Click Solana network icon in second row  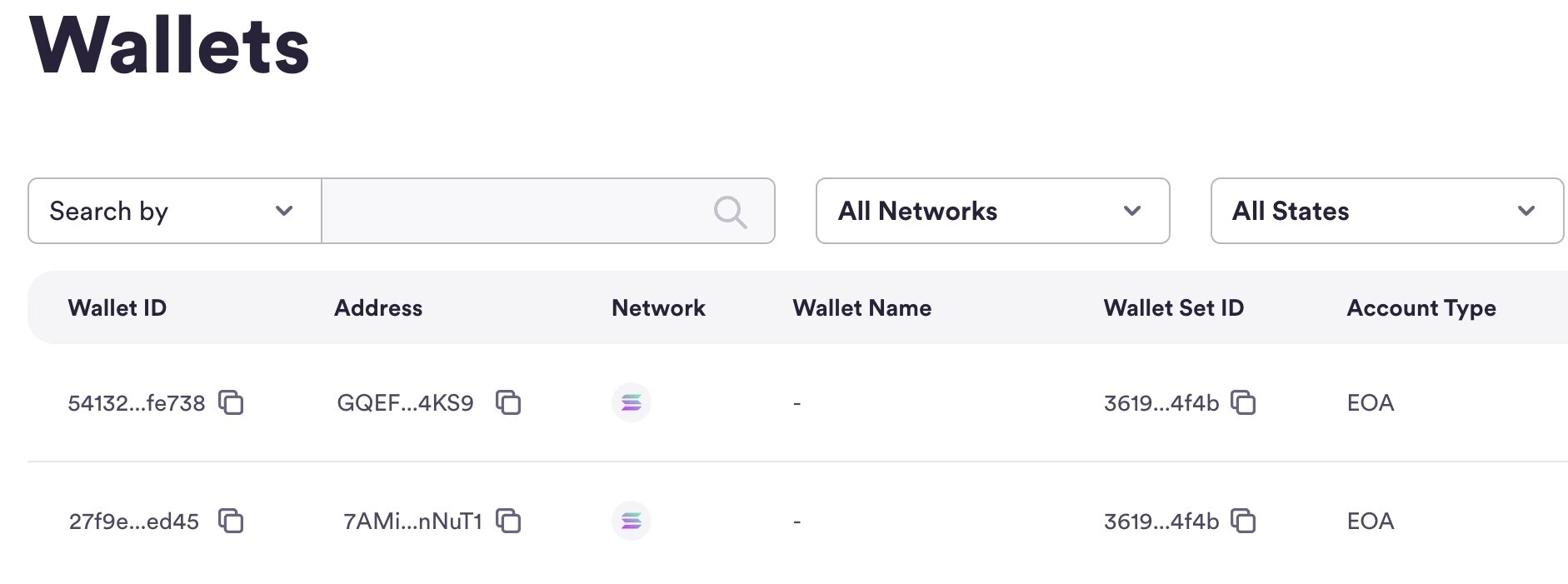pyautogui.click(x=631, y=522)
